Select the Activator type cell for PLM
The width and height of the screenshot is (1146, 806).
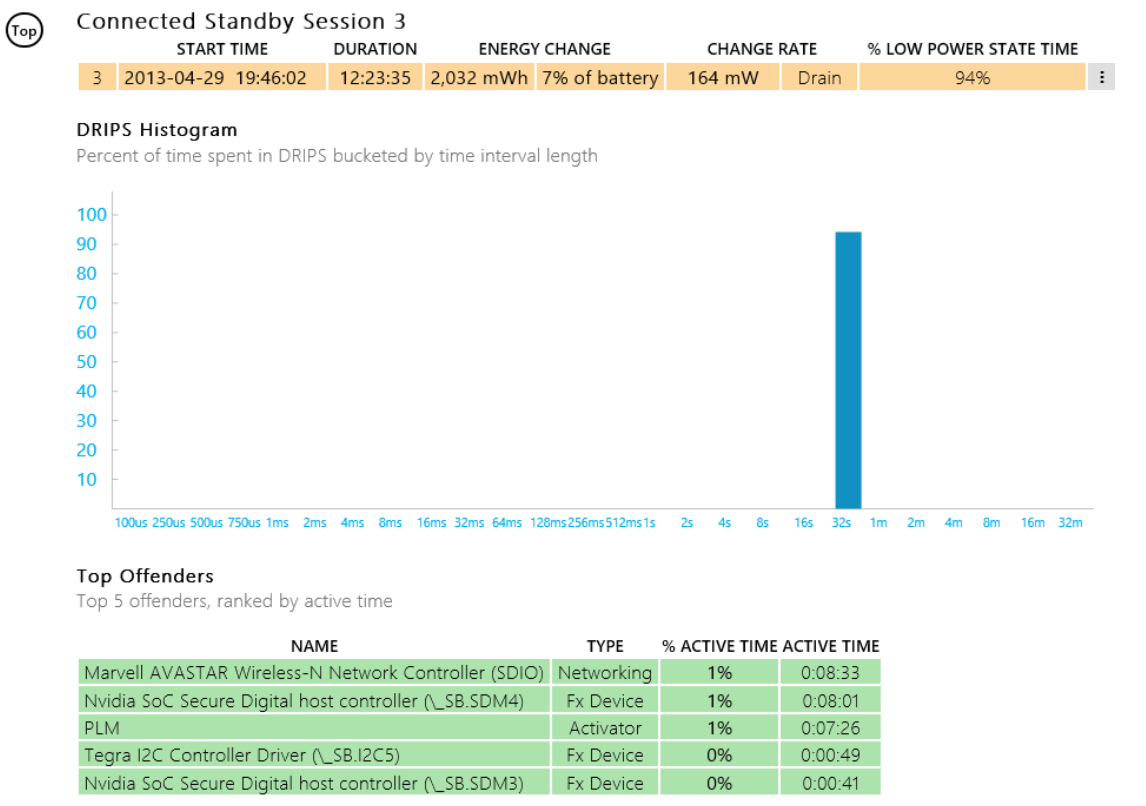(604, 728)
